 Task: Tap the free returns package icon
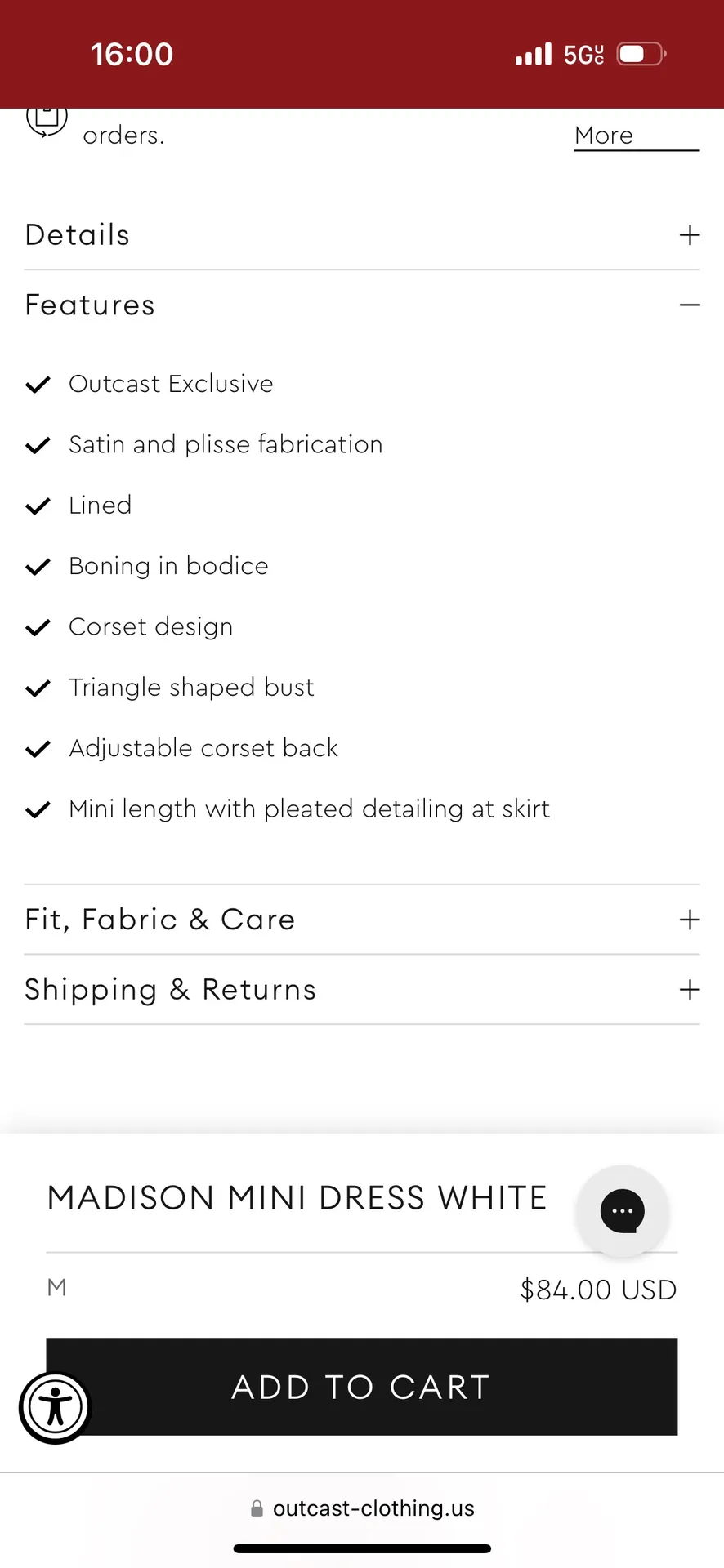click(47, 119)
